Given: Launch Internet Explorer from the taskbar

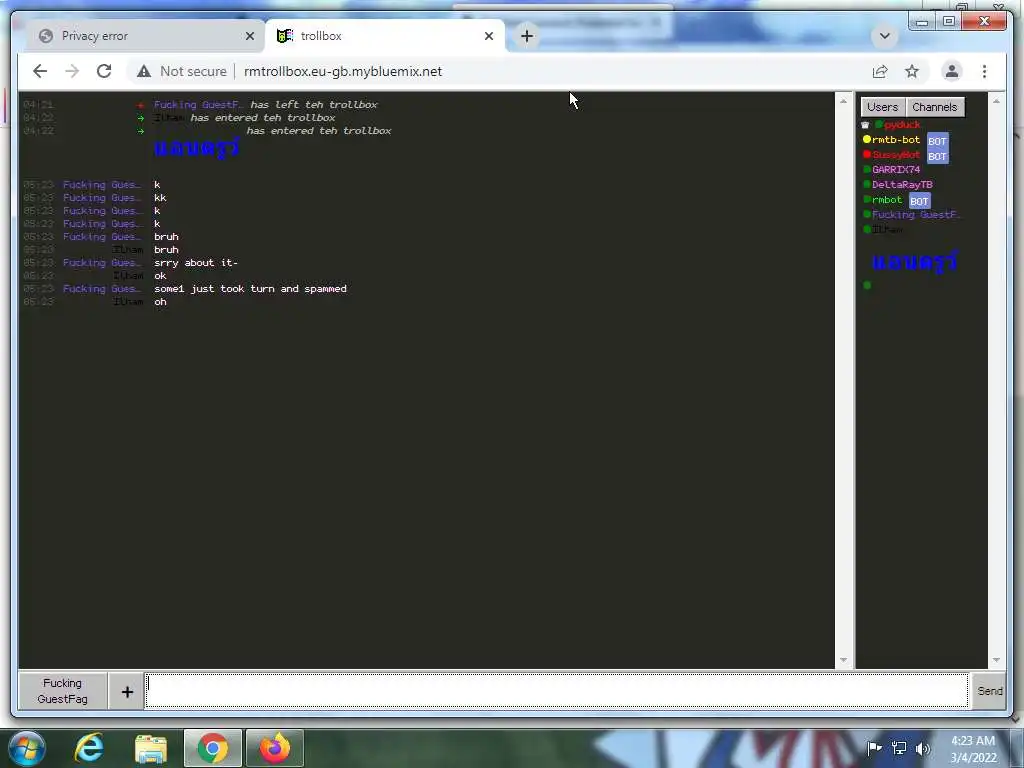Looking at the screenshot, I should [x=89, y=748].
